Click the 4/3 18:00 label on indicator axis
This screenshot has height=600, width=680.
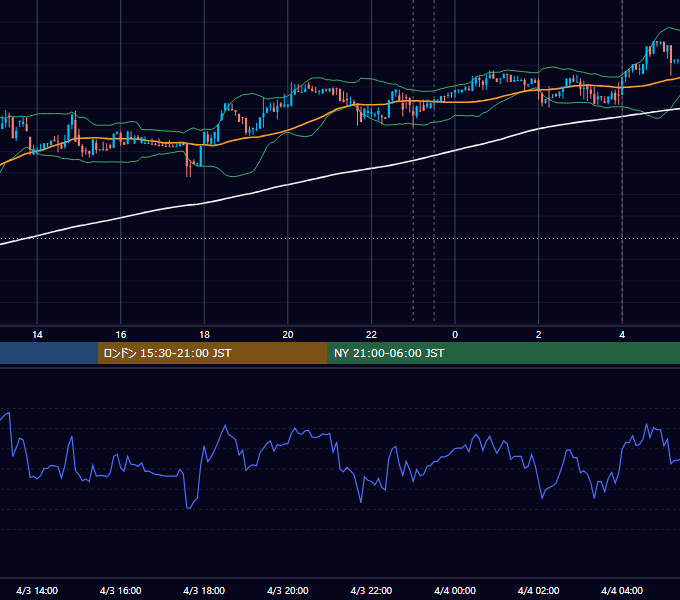tap(204, 590)
